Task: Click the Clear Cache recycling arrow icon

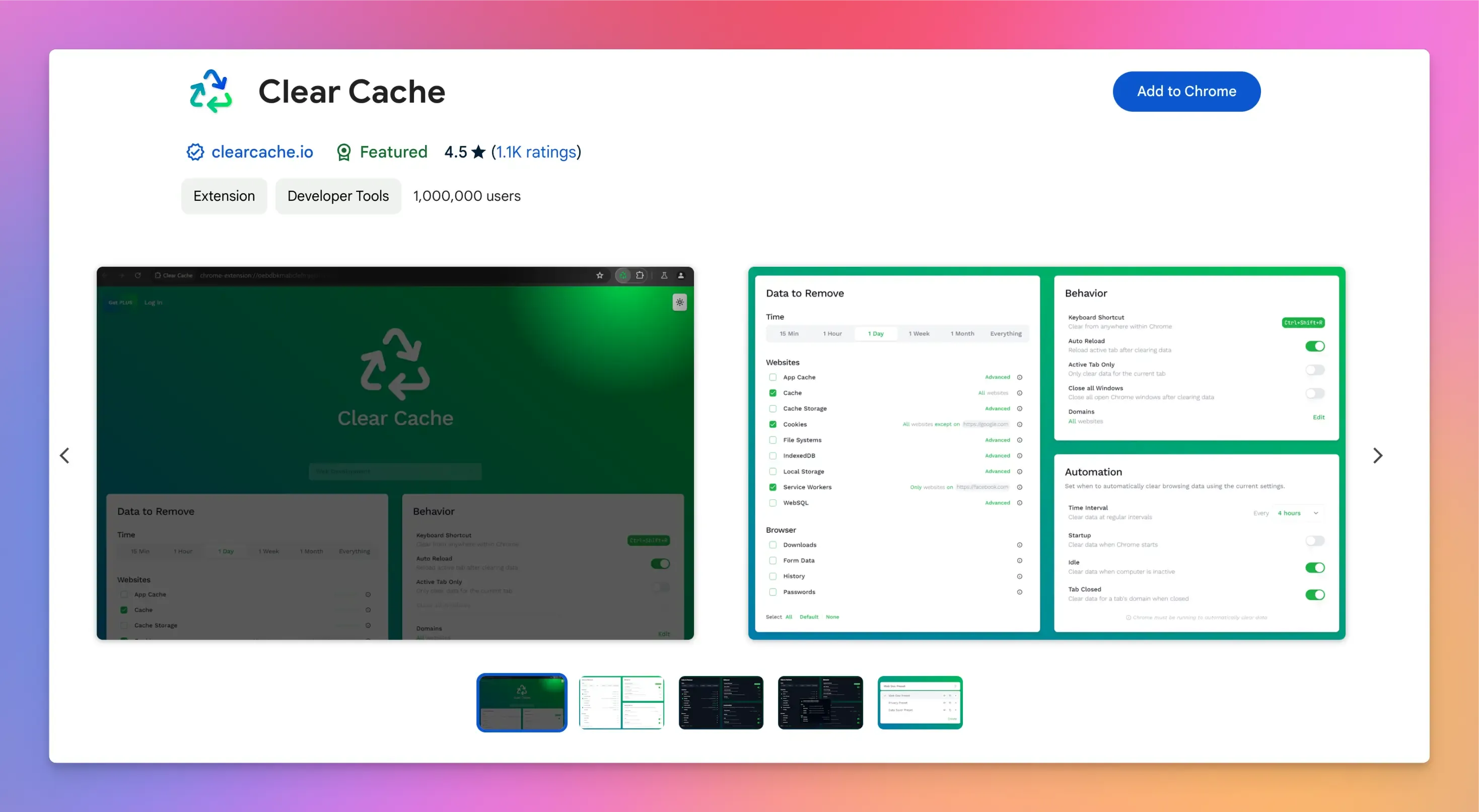Action: (210, 91)
